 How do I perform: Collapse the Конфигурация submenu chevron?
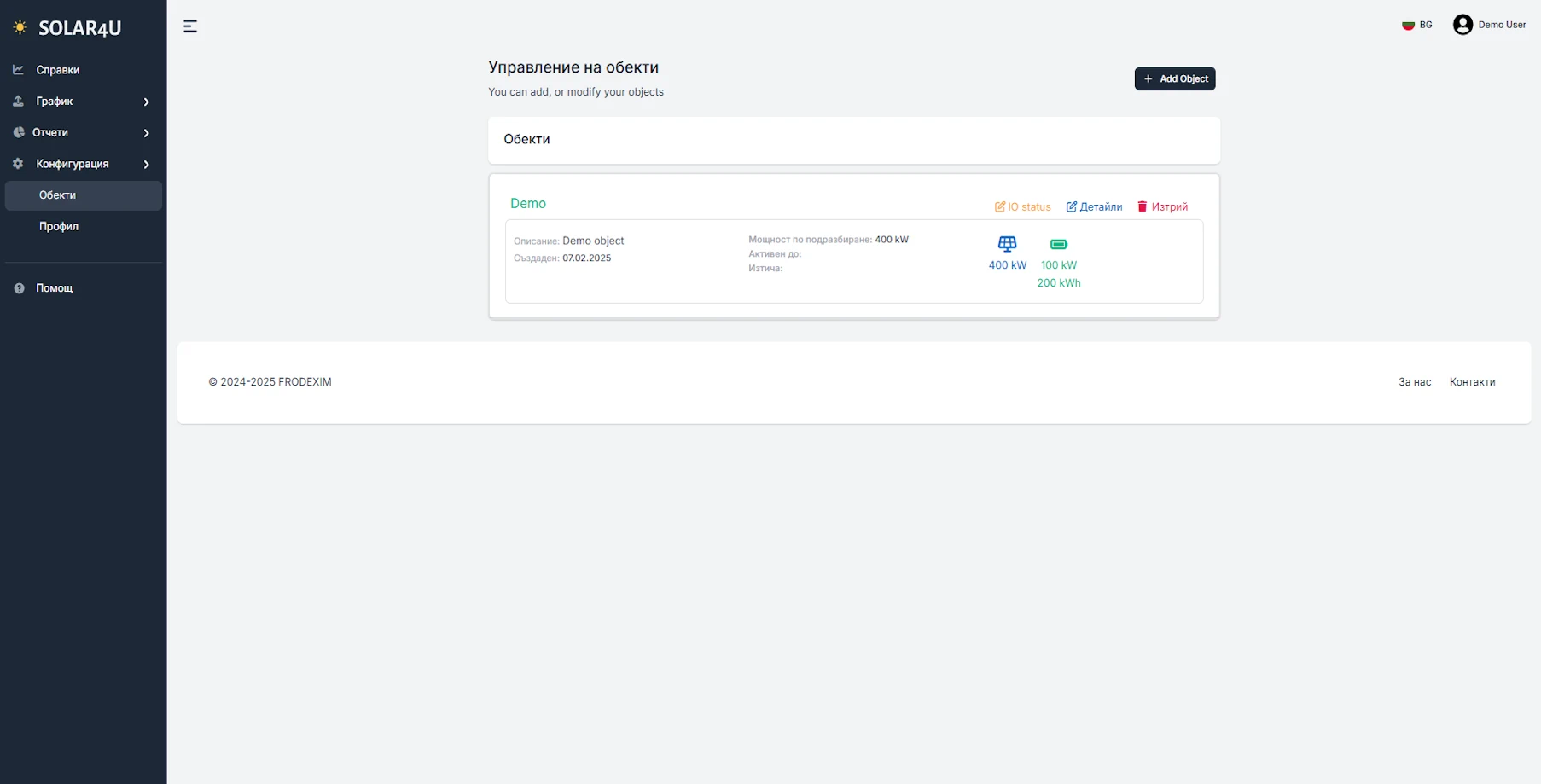point(147,164)
